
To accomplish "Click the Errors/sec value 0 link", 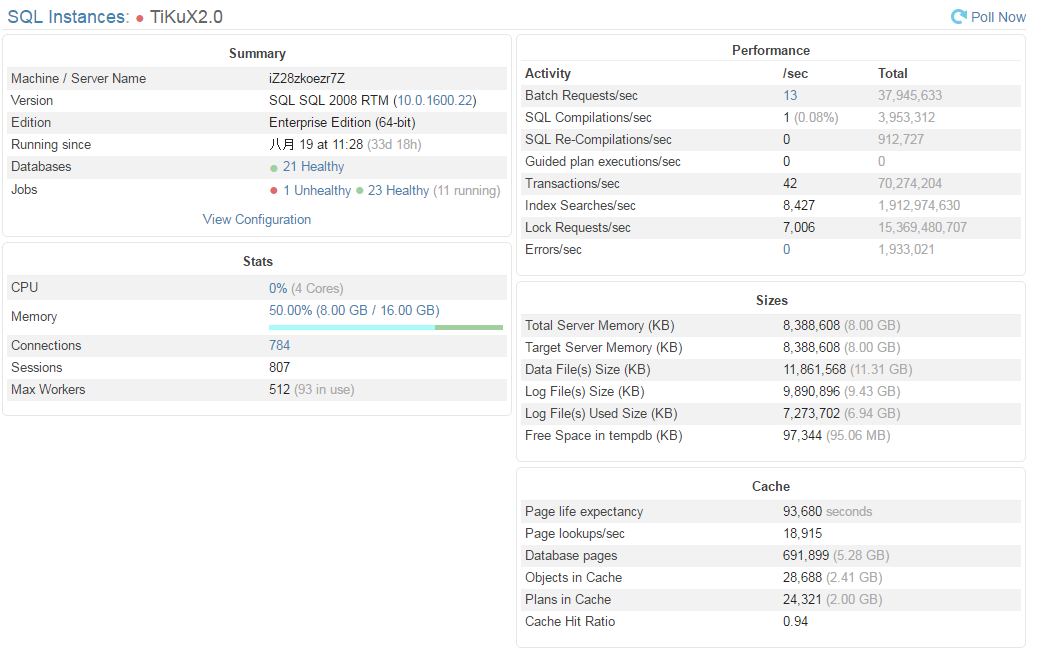I will (786, 249).
